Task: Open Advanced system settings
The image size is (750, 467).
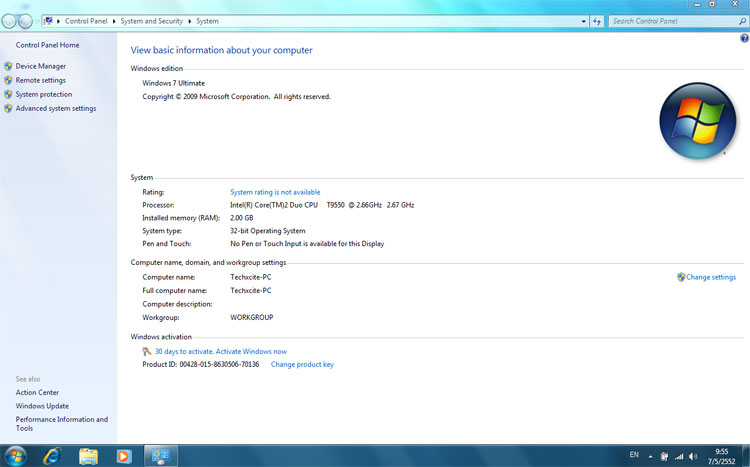Action: 55,109
